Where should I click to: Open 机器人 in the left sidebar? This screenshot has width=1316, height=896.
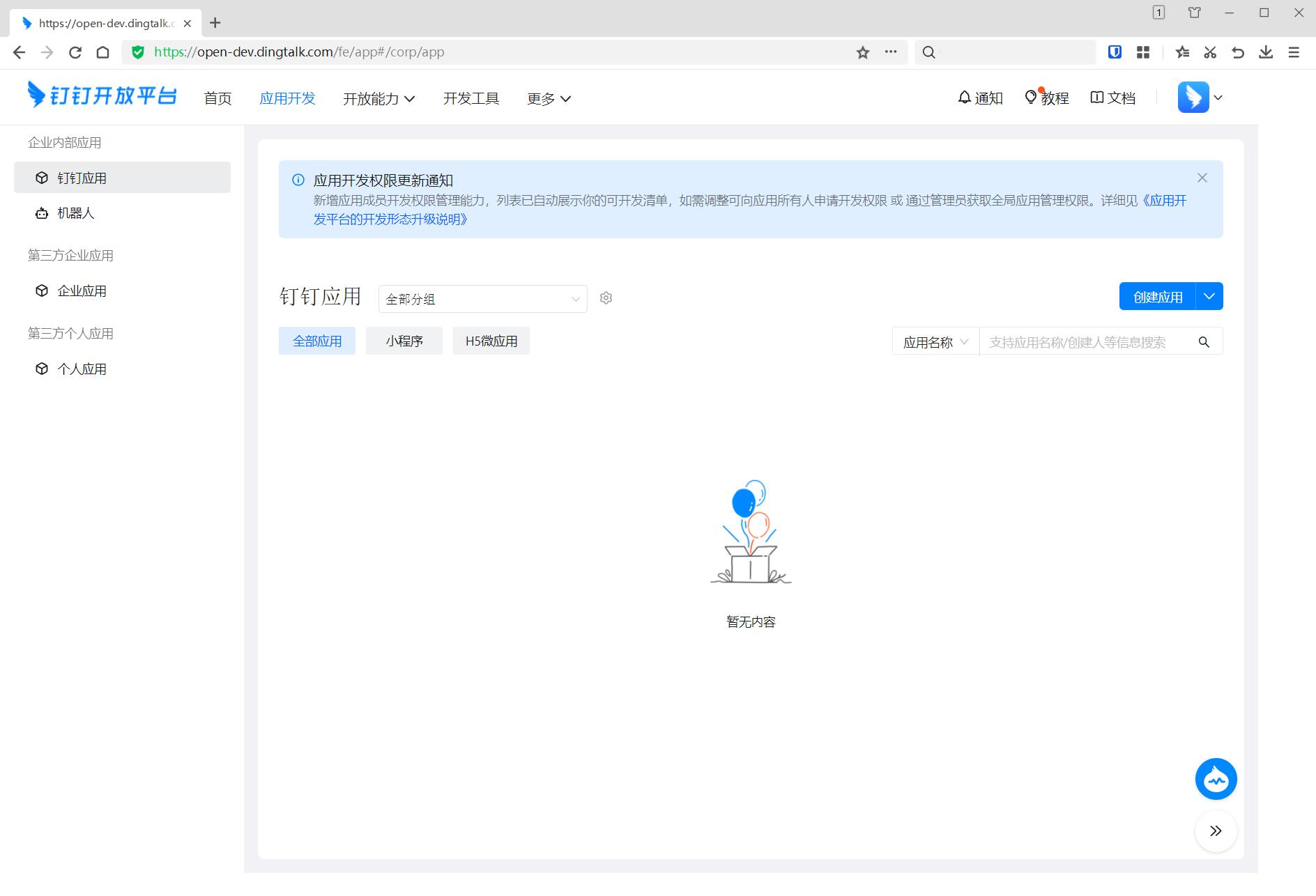(75, 213)
